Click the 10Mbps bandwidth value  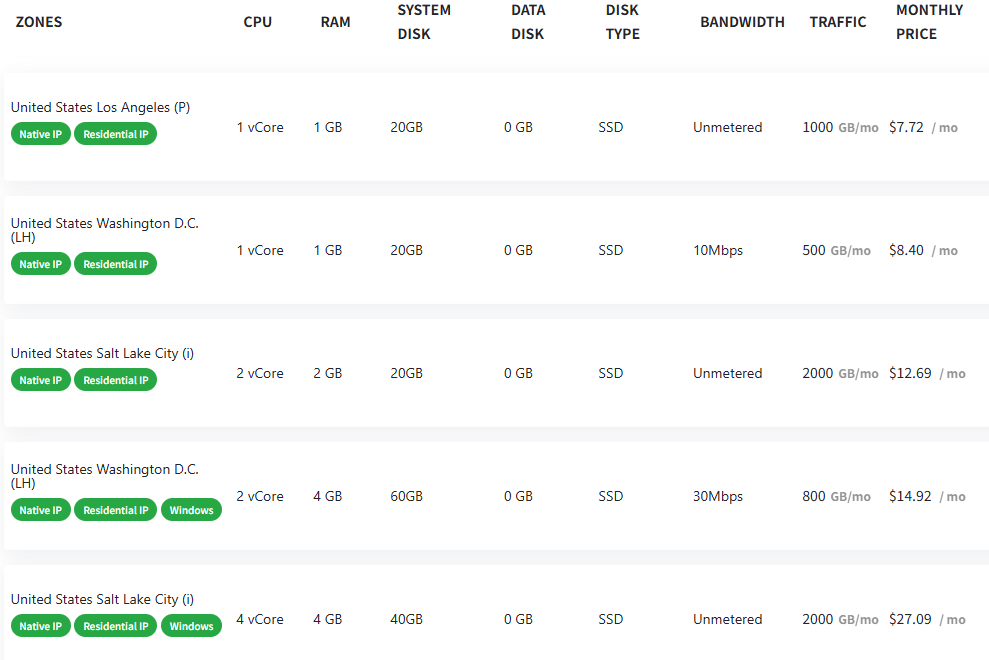(x=718, y=250)
